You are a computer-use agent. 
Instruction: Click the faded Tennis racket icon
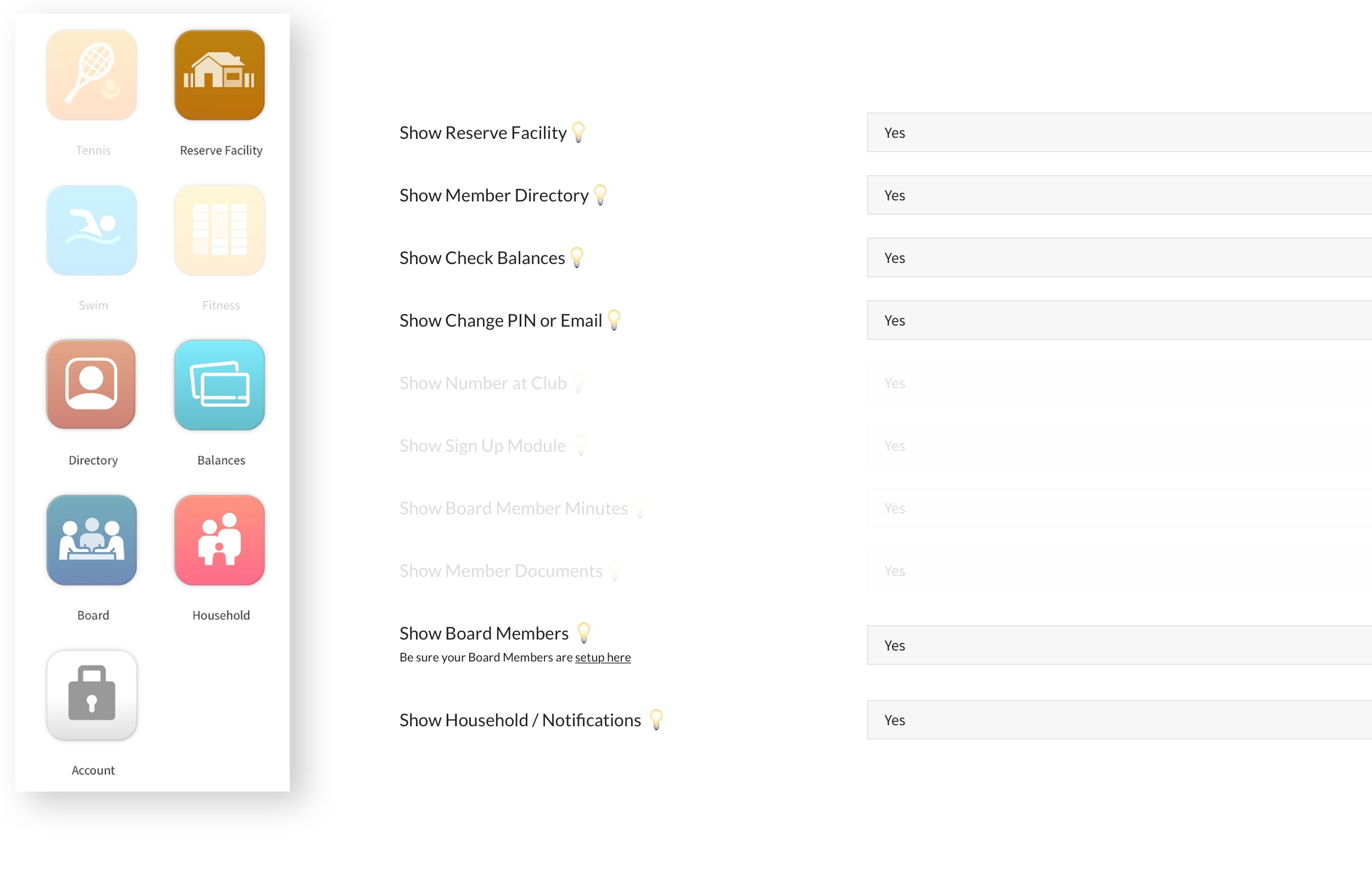click(92, 75)
